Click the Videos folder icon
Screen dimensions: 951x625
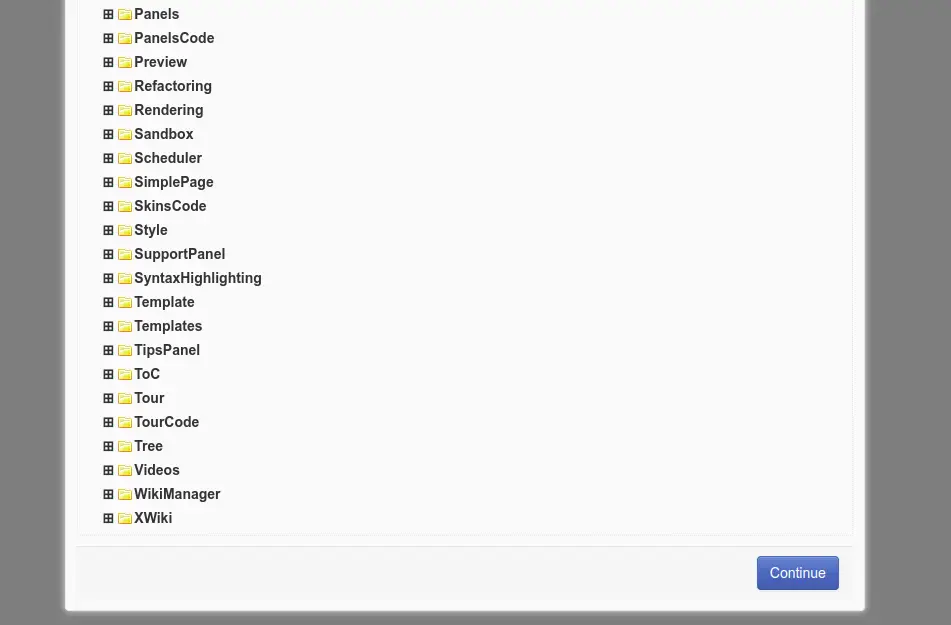point(125,470)
